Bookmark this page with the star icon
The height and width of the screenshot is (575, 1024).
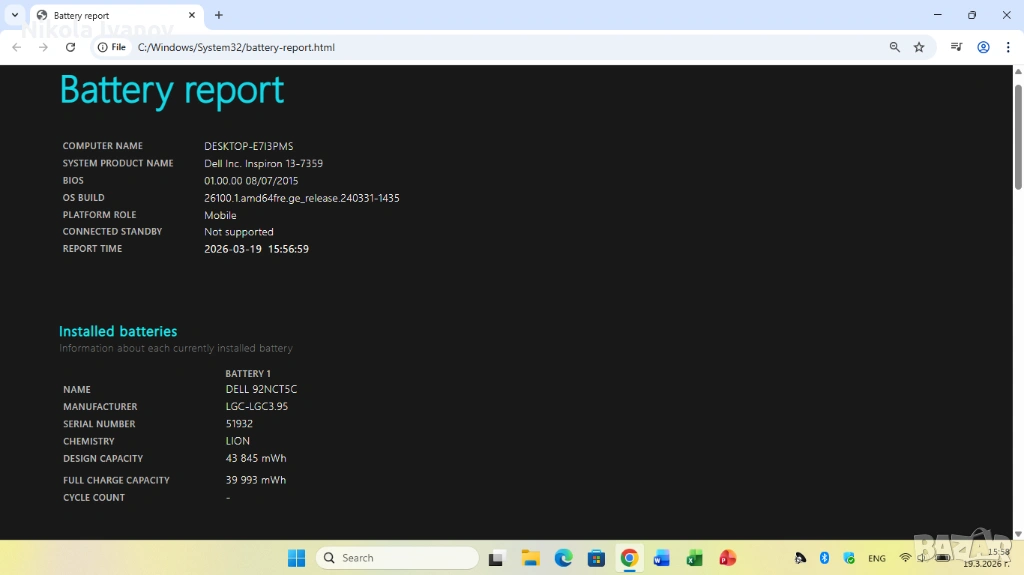pyautogui.click(x=919, y=47)
